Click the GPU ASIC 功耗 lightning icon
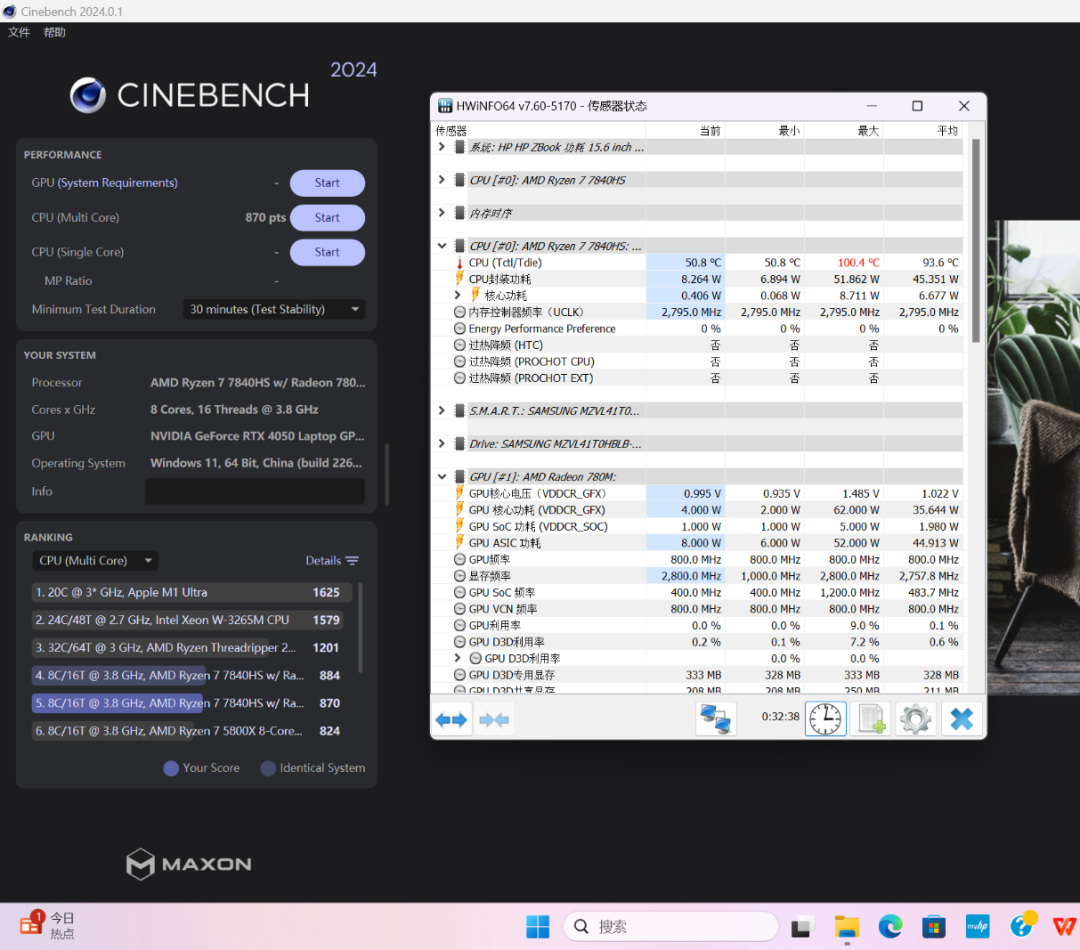1080x950 pixels. pos(459,543)
